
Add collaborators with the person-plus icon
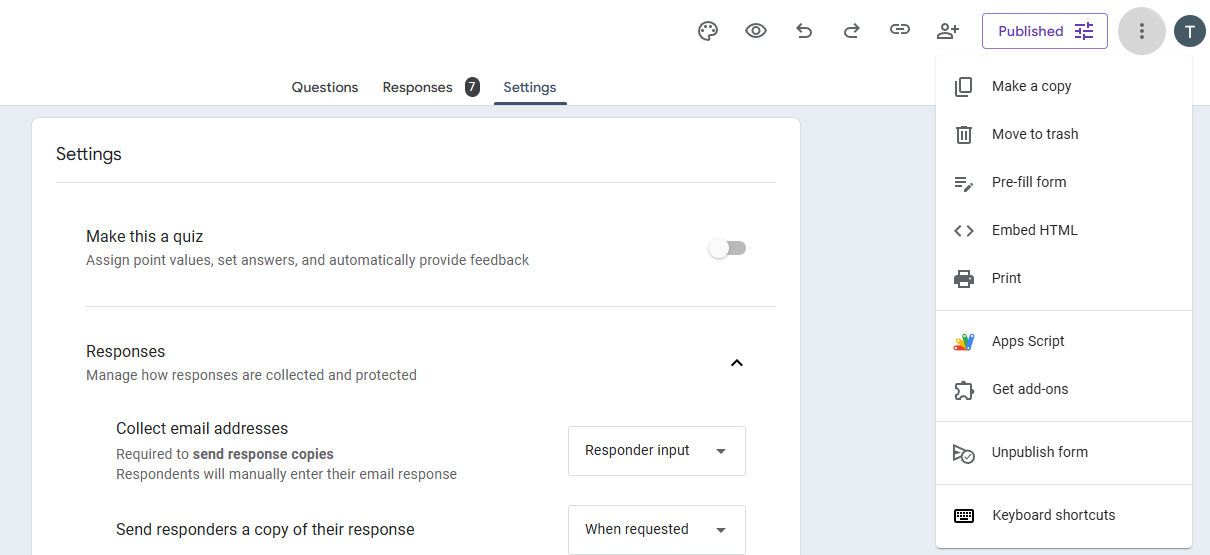click(948, 31)
